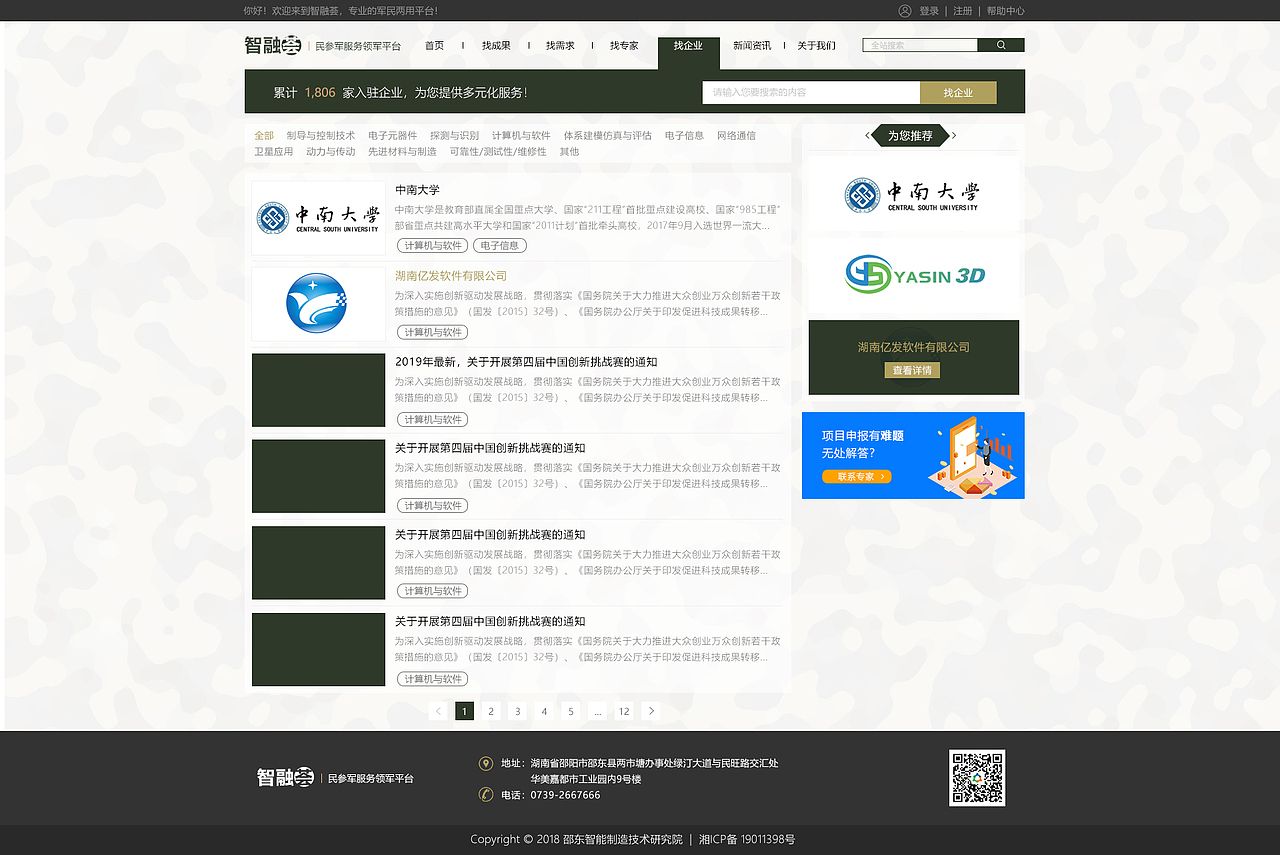Image resolution: width=1280 pixels, height=855 pixels.
Task: Open the 注册 register link
Action: click(x=963, y=11)
